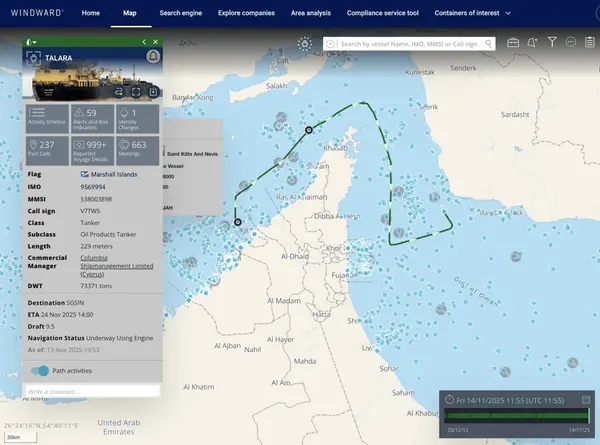This screenshot has height=445, width=600.
Task: Switch to the Search engine tab
Action: tap(181, 13)
